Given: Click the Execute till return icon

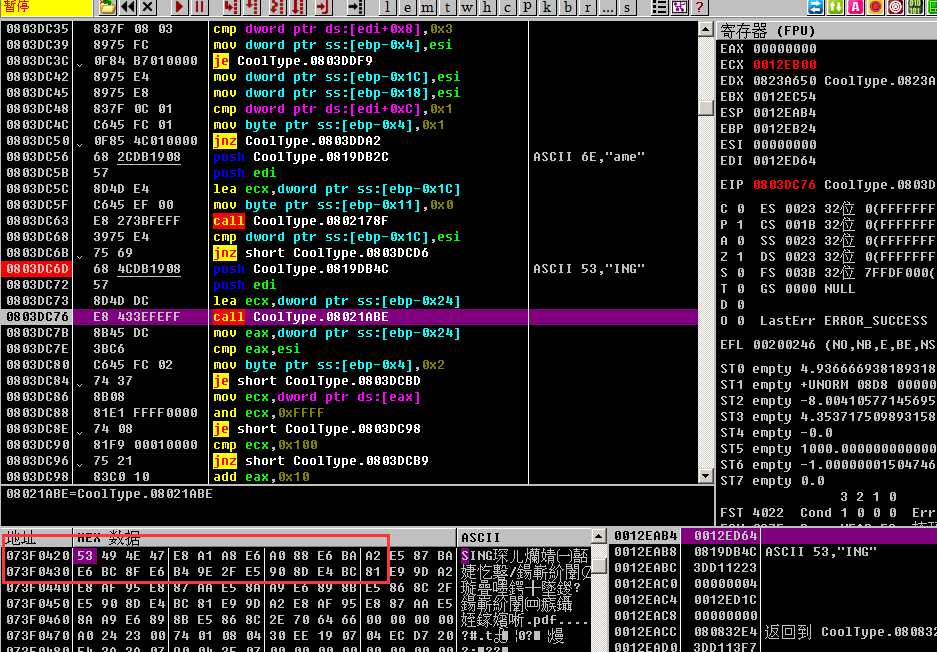Looking at the screenshot, I should click(321, 7).
